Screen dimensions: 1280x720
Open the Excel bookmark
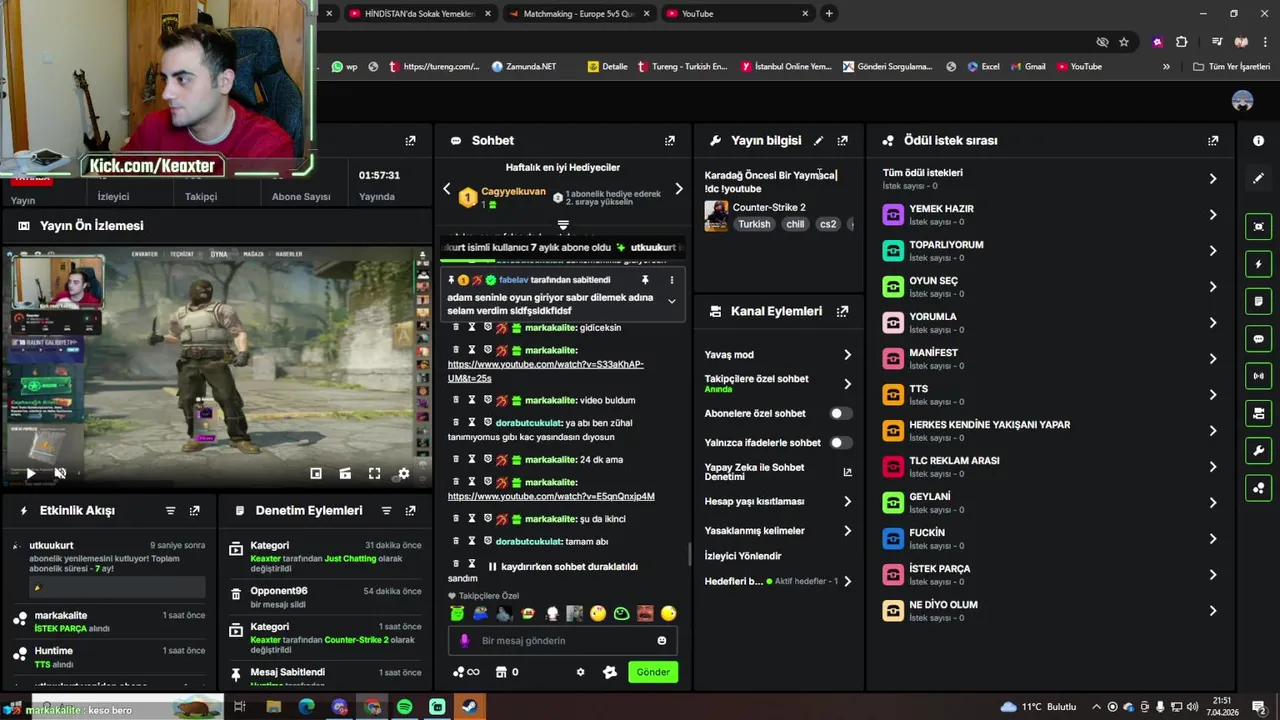pos(982,67)
